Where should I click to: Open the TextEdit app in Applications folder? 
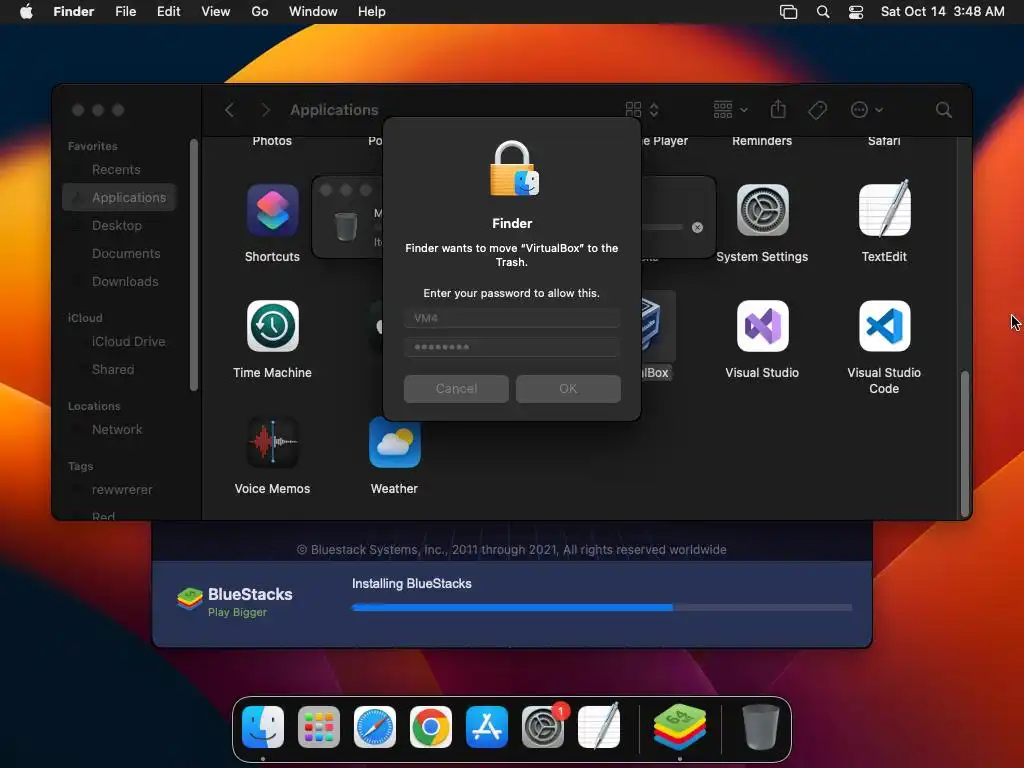884,209
